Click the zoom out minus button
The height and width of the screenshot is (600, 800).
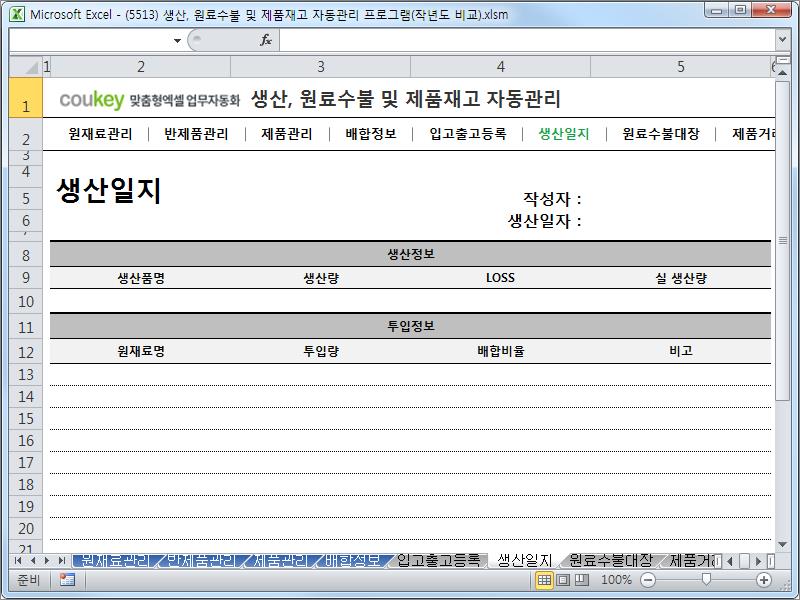[x=648, y=580]
